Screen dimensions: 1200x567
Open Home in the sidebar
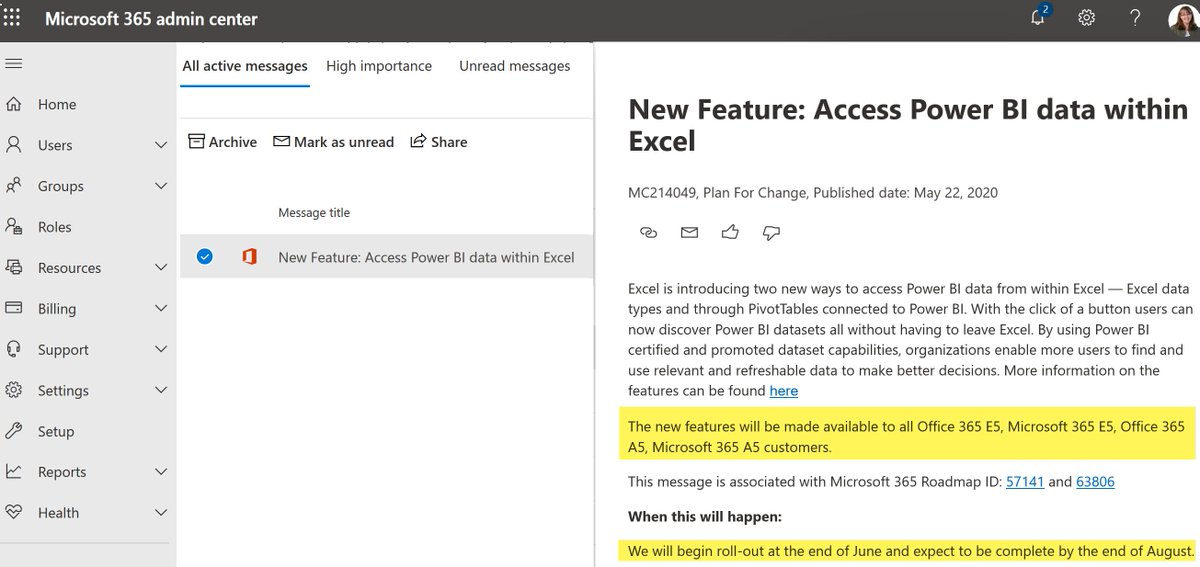coord(57,104)
